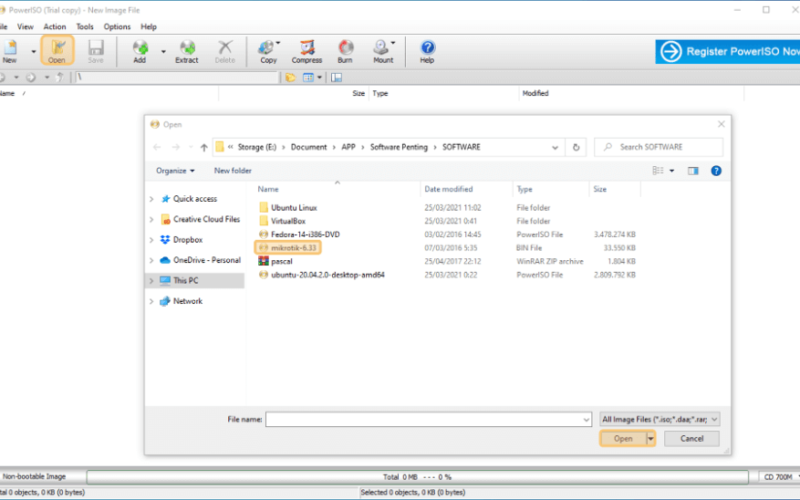The width and height of the screenshot is (800, 500).
Task: Expand the OneDrive - Personal node
Action: point(152,260)
